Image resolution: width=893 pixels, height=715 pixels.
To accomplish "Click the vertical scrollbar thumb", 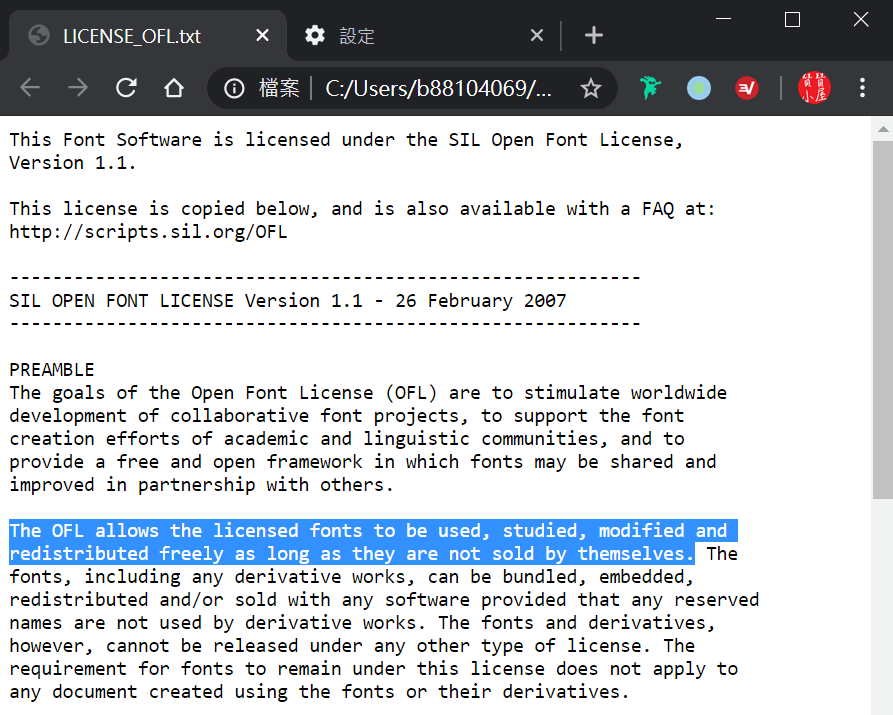I will [882, 319].
